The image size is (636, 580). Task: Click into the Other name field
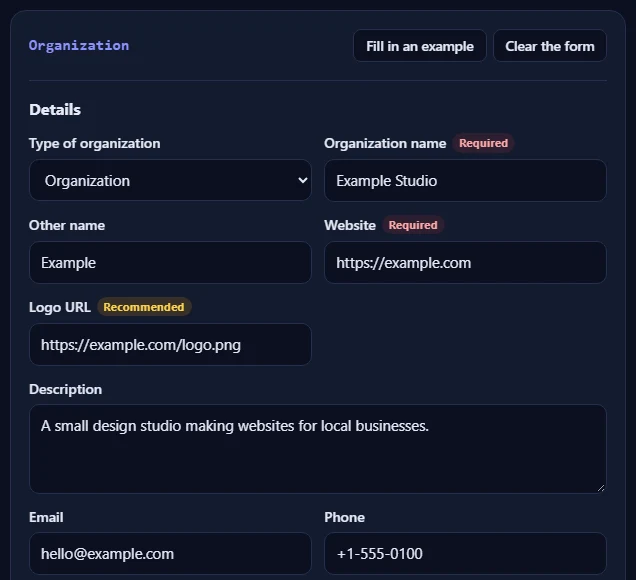(170, 262)
